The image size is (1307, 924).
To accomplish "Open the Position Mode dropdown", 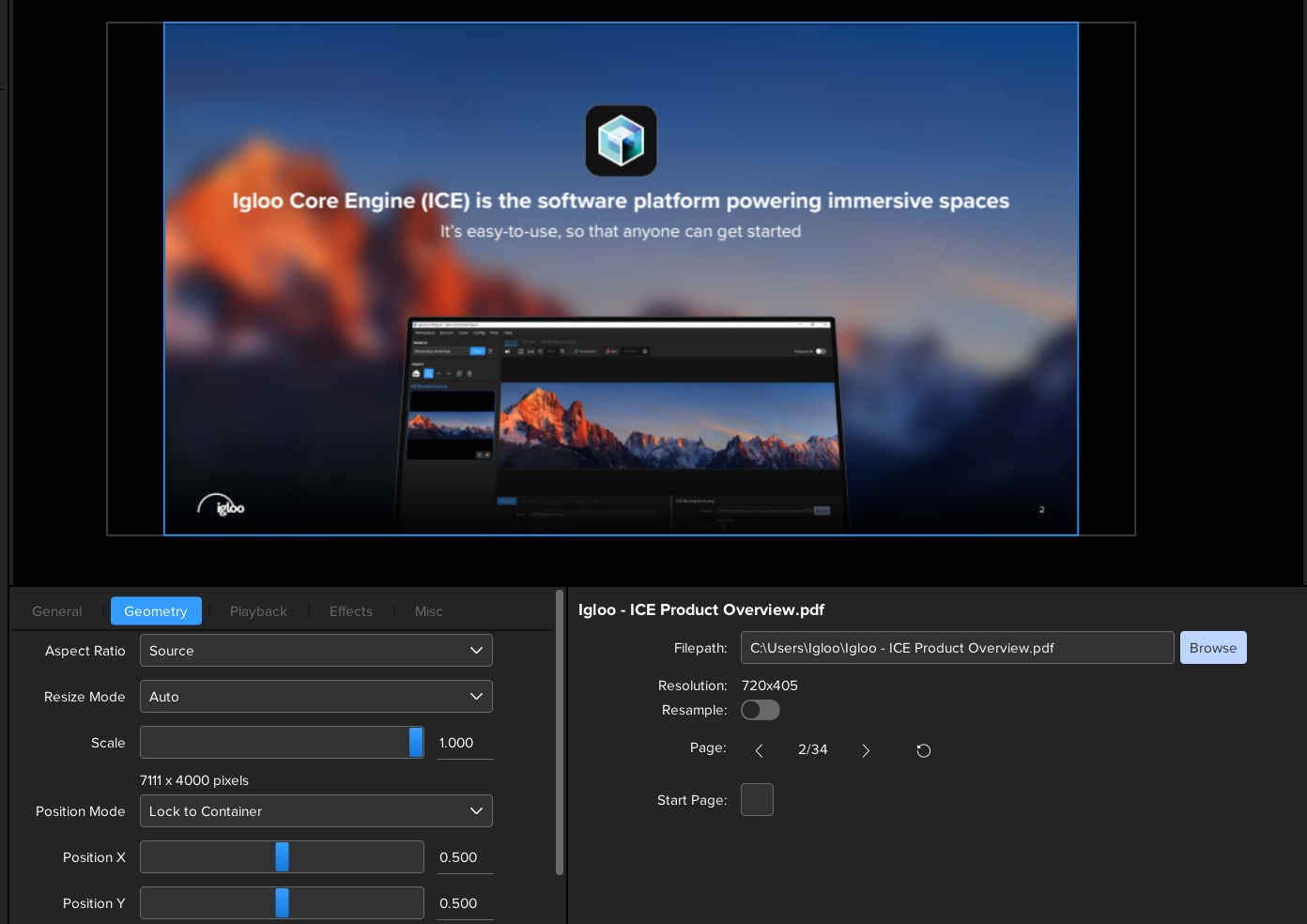I will click(315, 811).
